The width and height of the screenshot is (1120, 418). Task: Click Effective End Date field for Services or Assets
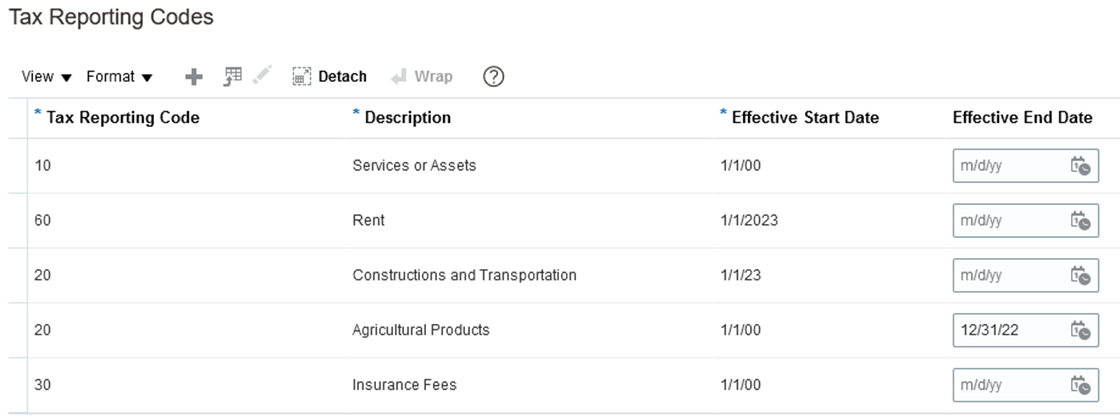coord(1005,166)
